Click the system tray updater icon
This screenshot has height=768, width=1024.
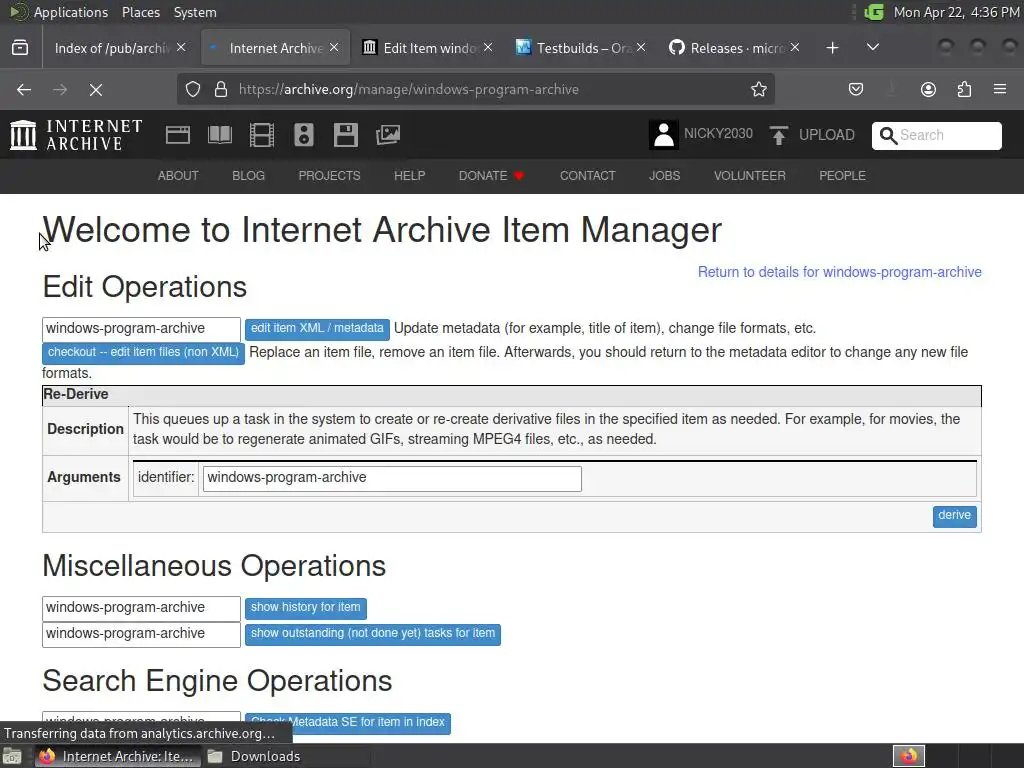click(874, 12)
